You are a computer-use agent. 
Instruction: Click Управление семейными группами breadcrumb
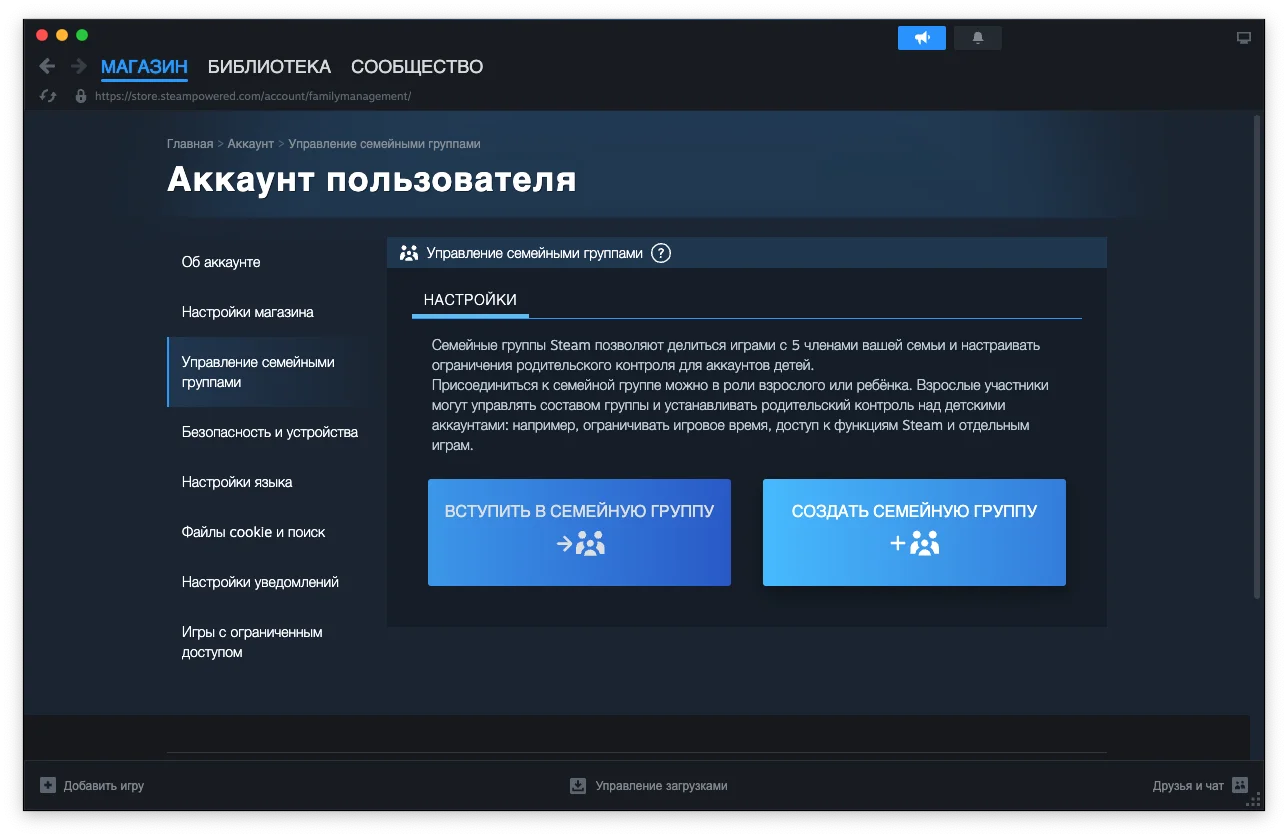(x=385, y=144)
